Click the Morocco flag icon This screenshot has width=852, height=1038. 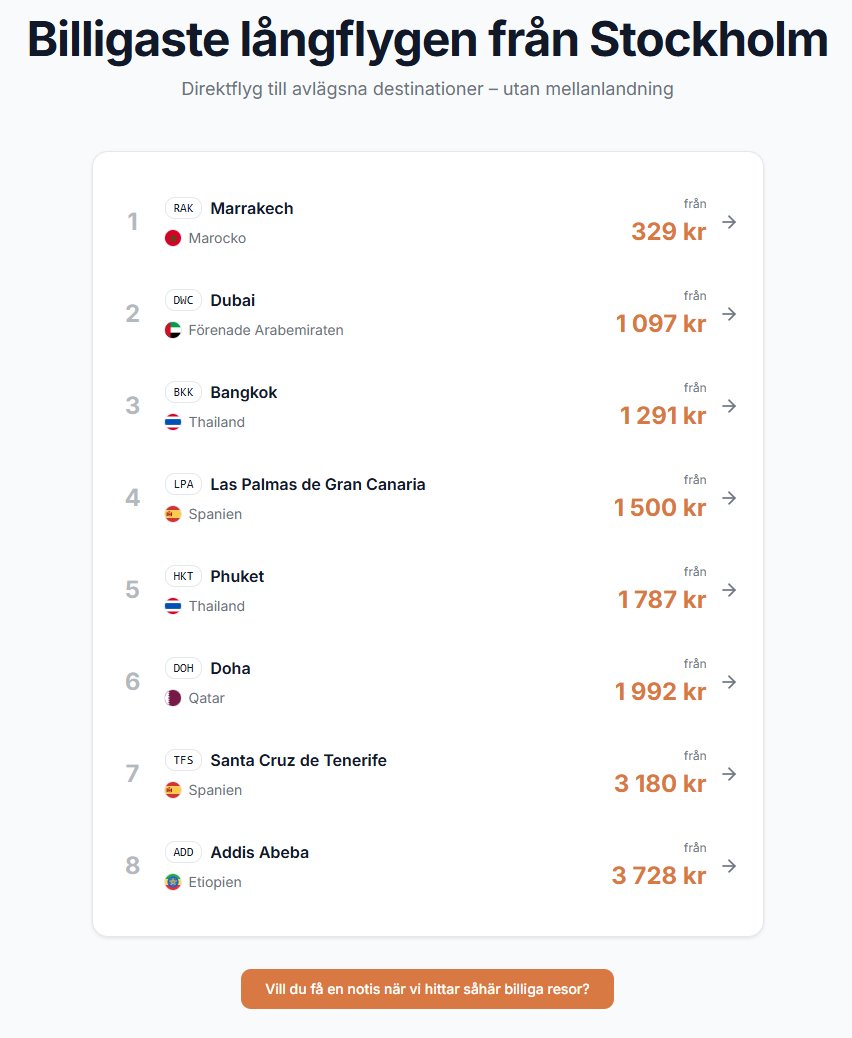tap(173, 238)
